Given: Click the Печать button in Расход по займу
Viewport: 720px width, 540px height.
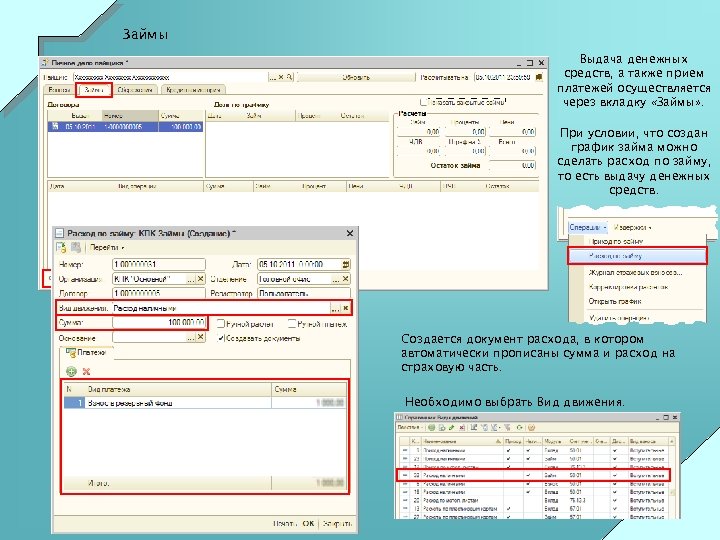Looking at the screenshot, I should coord(285,523).
